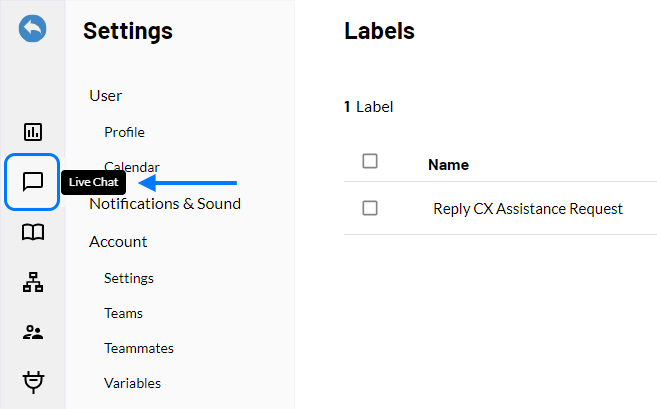Go to Variables settings

point(133,383)
